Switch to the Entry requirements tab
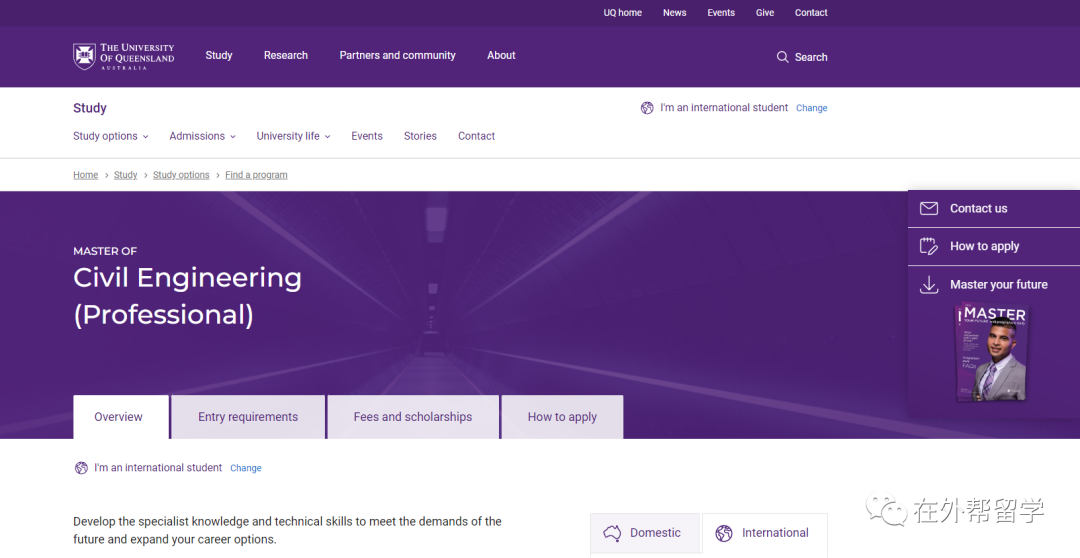This screenshot has width=1080, height=558. [x=248, y=417]
